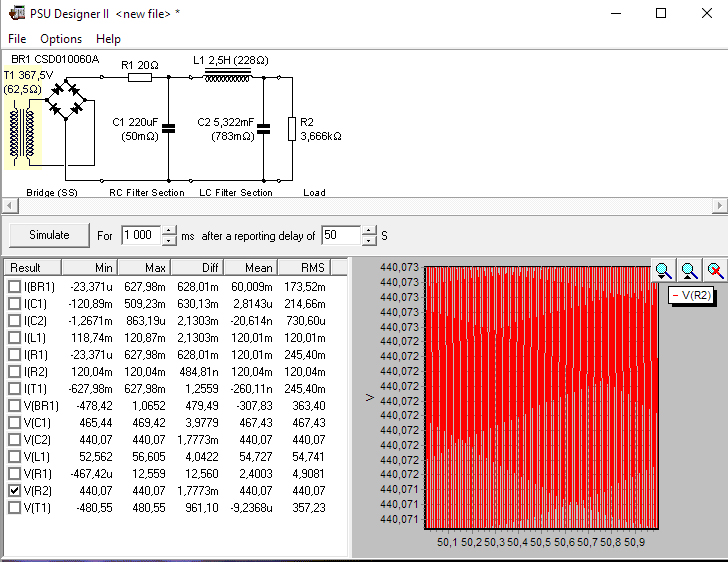Open the File menu
The image size is (728, 562).
pos(17,39)
